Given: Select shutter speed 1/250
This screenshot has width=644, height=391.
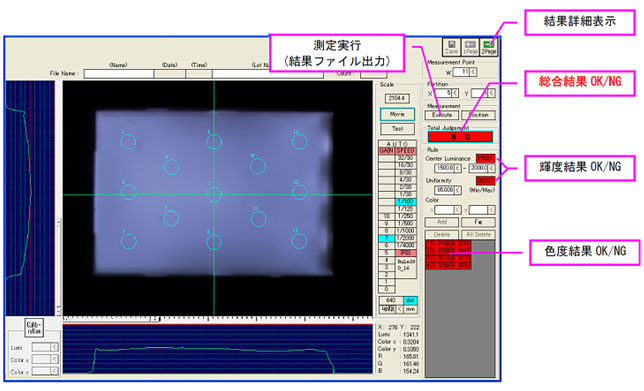Looking at the screenshot, I should [405, 216].
